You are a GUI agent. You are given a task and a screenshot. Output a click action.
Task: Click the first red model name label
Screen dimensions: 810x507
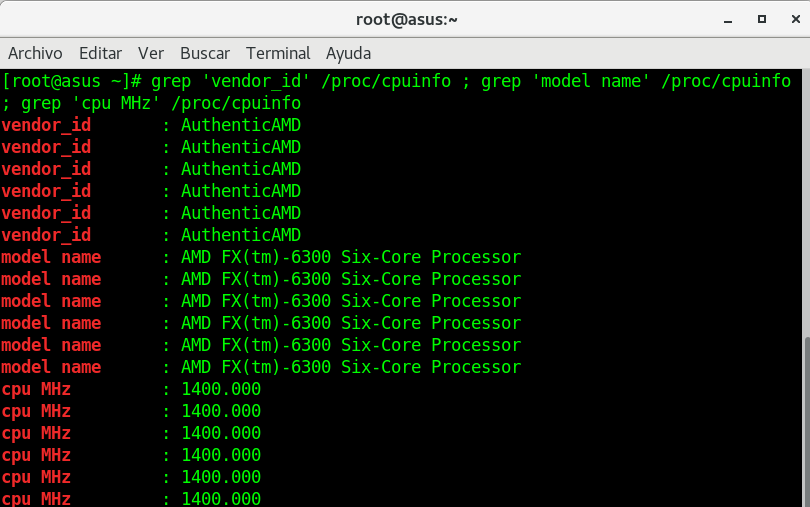[51, 257]
